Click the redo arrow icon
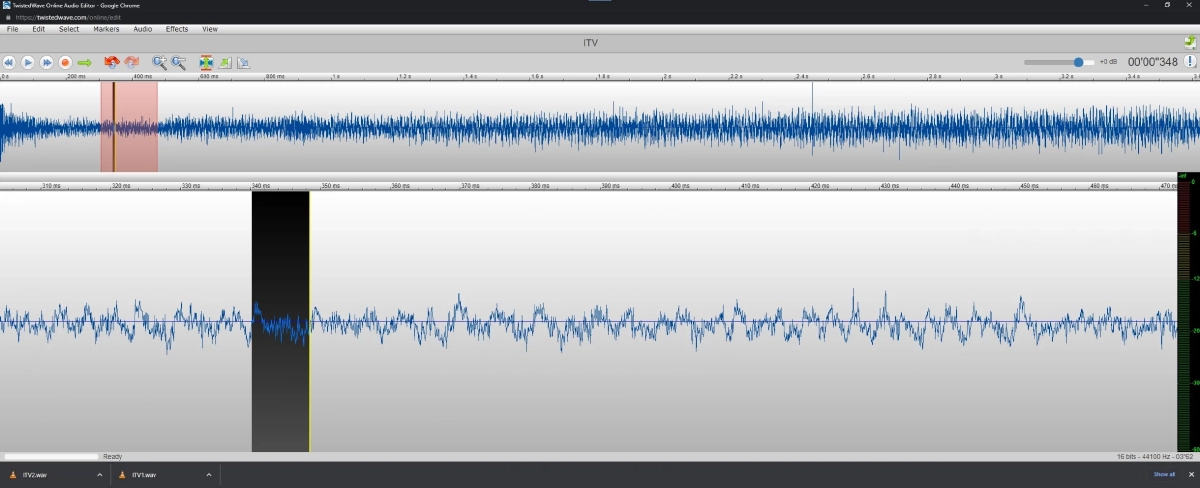Viewport: 1200px width, 488px height. [131, 62]
